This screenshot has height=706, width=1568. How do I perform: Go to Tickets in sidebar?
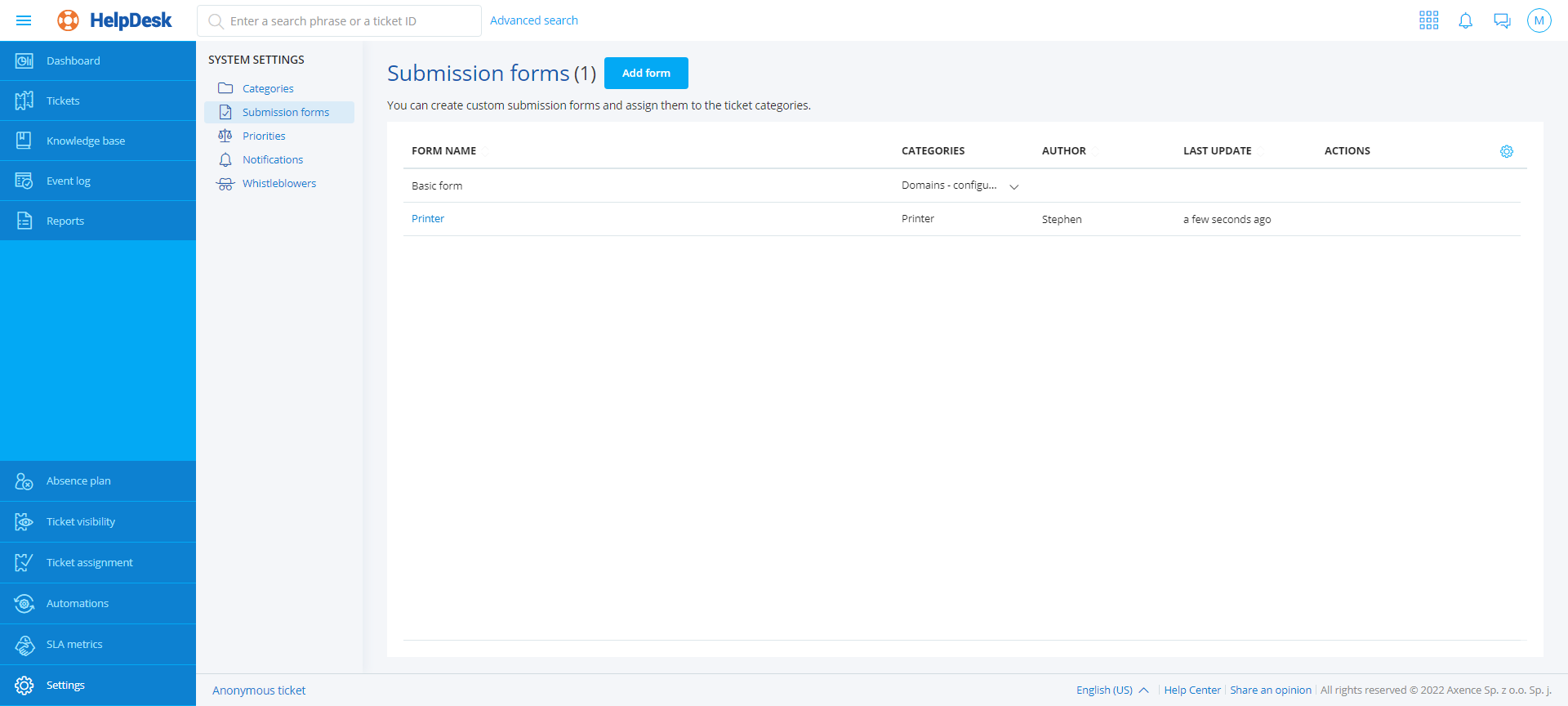coord(63,101)
